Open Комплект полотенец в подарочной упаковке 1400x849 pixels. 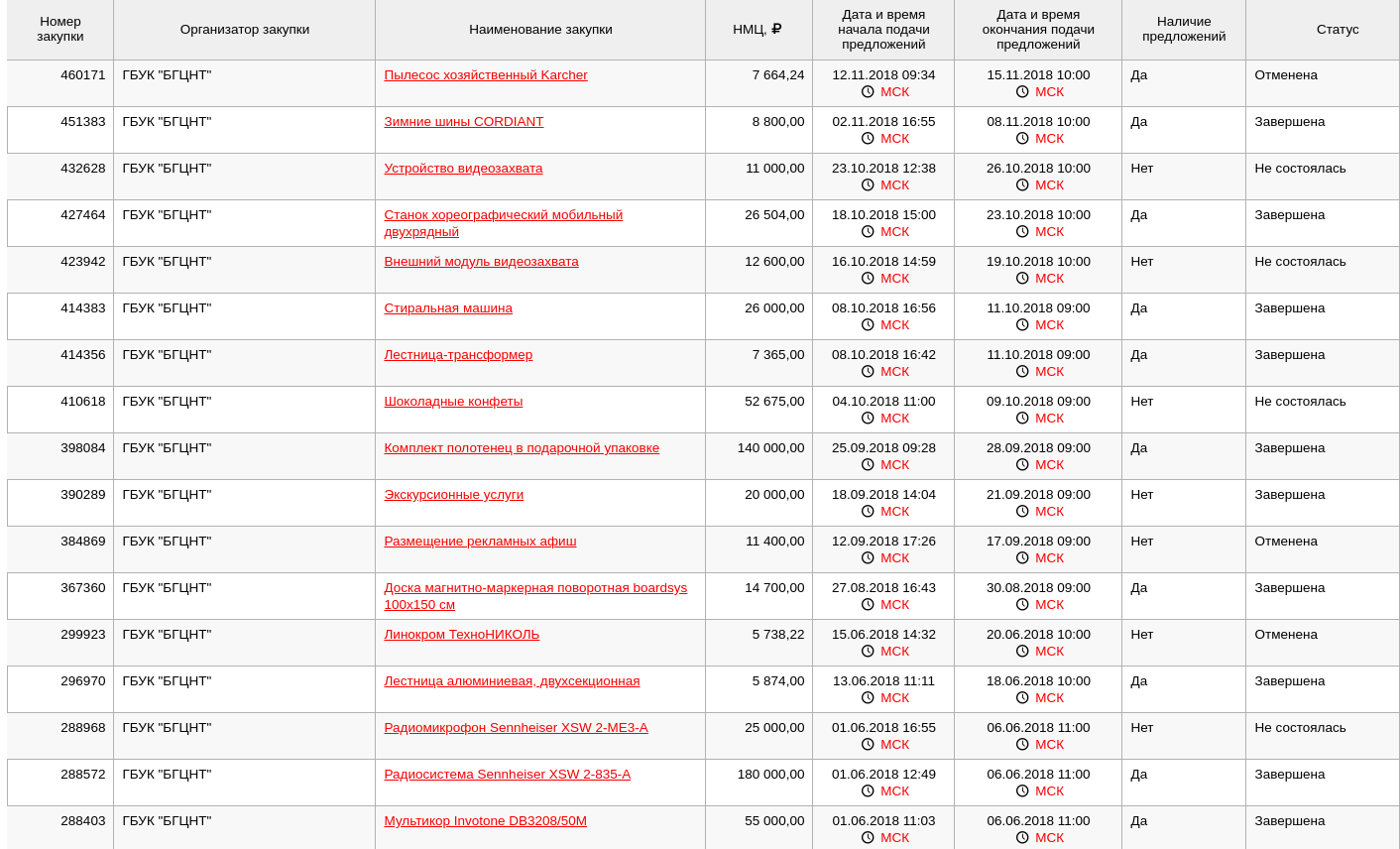click(x=522, y=448)
